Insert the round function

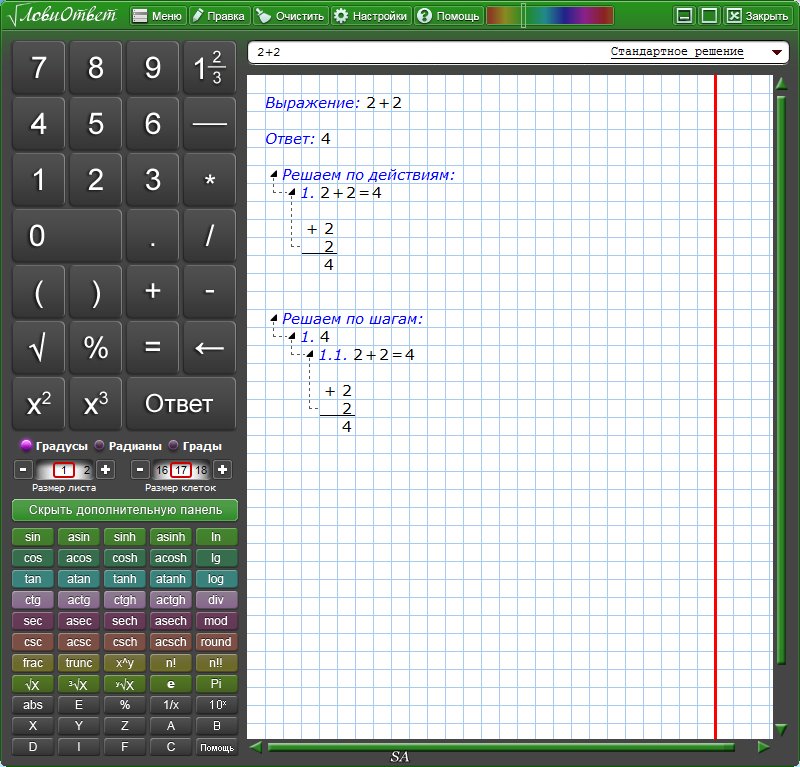(x=216, y=642)
